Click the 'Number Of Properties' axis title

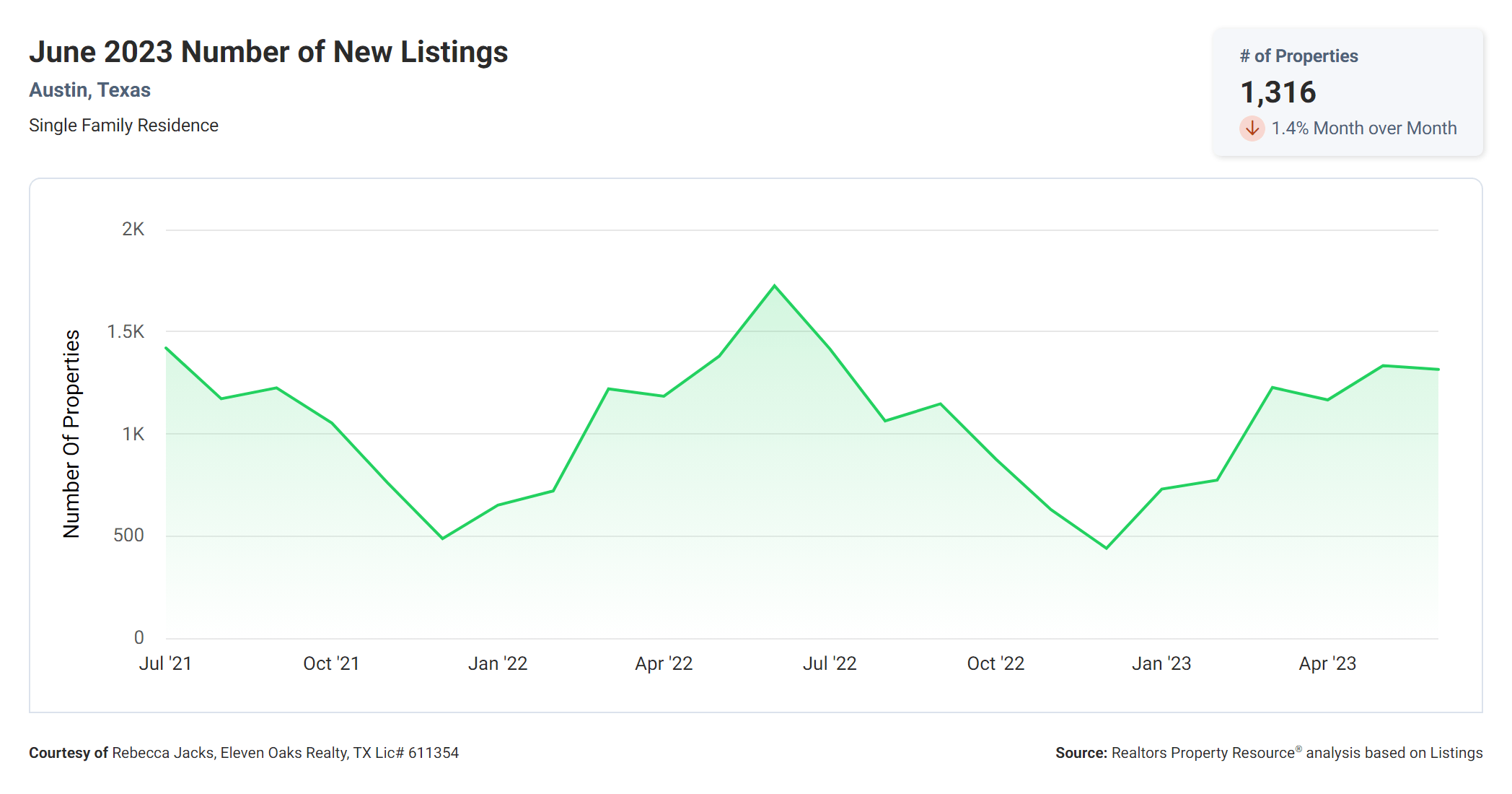coord(71,434)
